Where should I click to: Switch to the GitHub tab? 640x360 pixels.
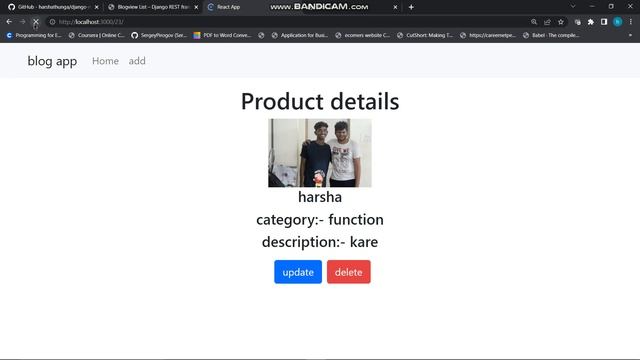tap(53, 7)
